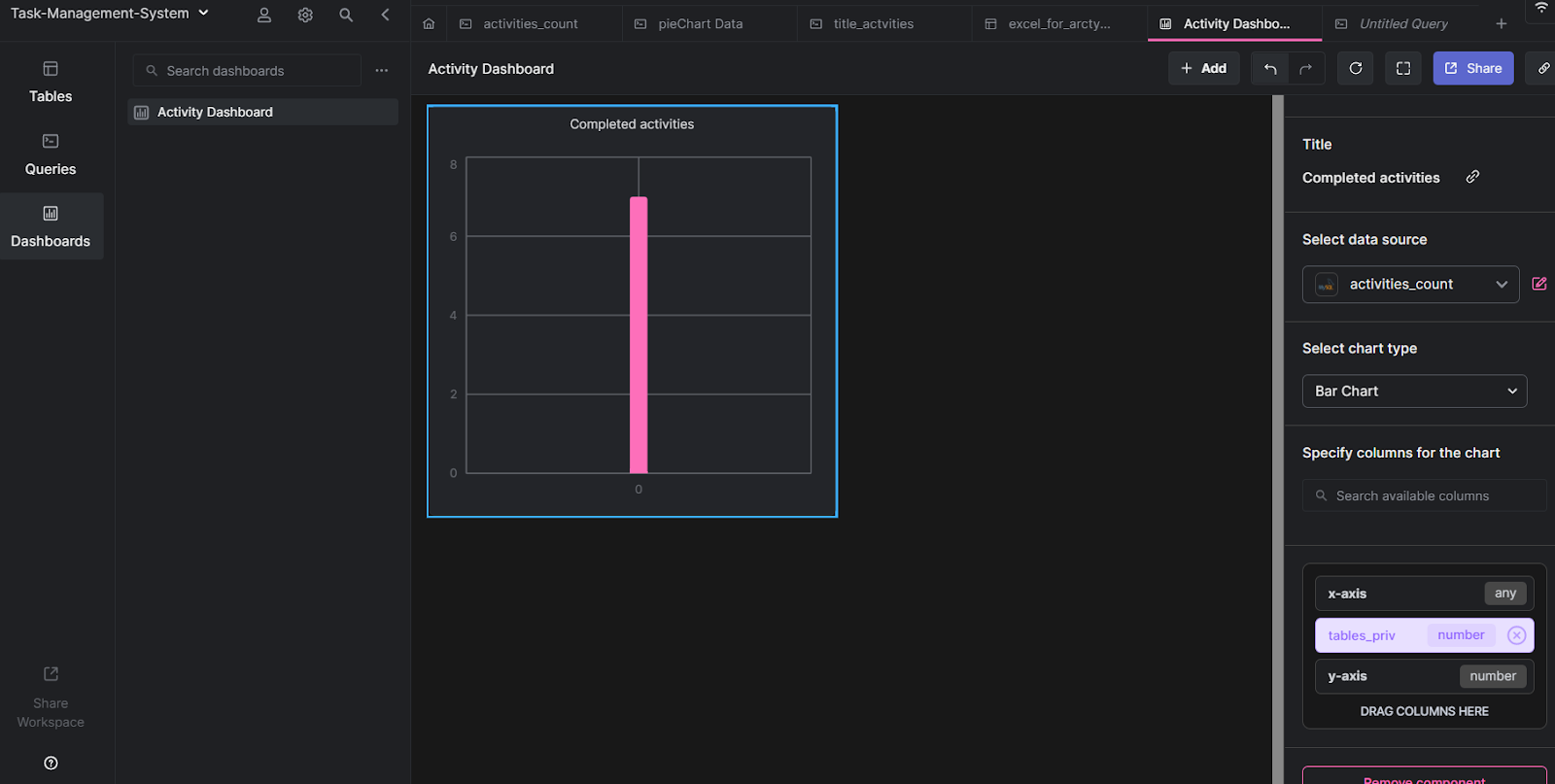Select Activity Dashboard in the dashboards list

[x=262, y=112]
